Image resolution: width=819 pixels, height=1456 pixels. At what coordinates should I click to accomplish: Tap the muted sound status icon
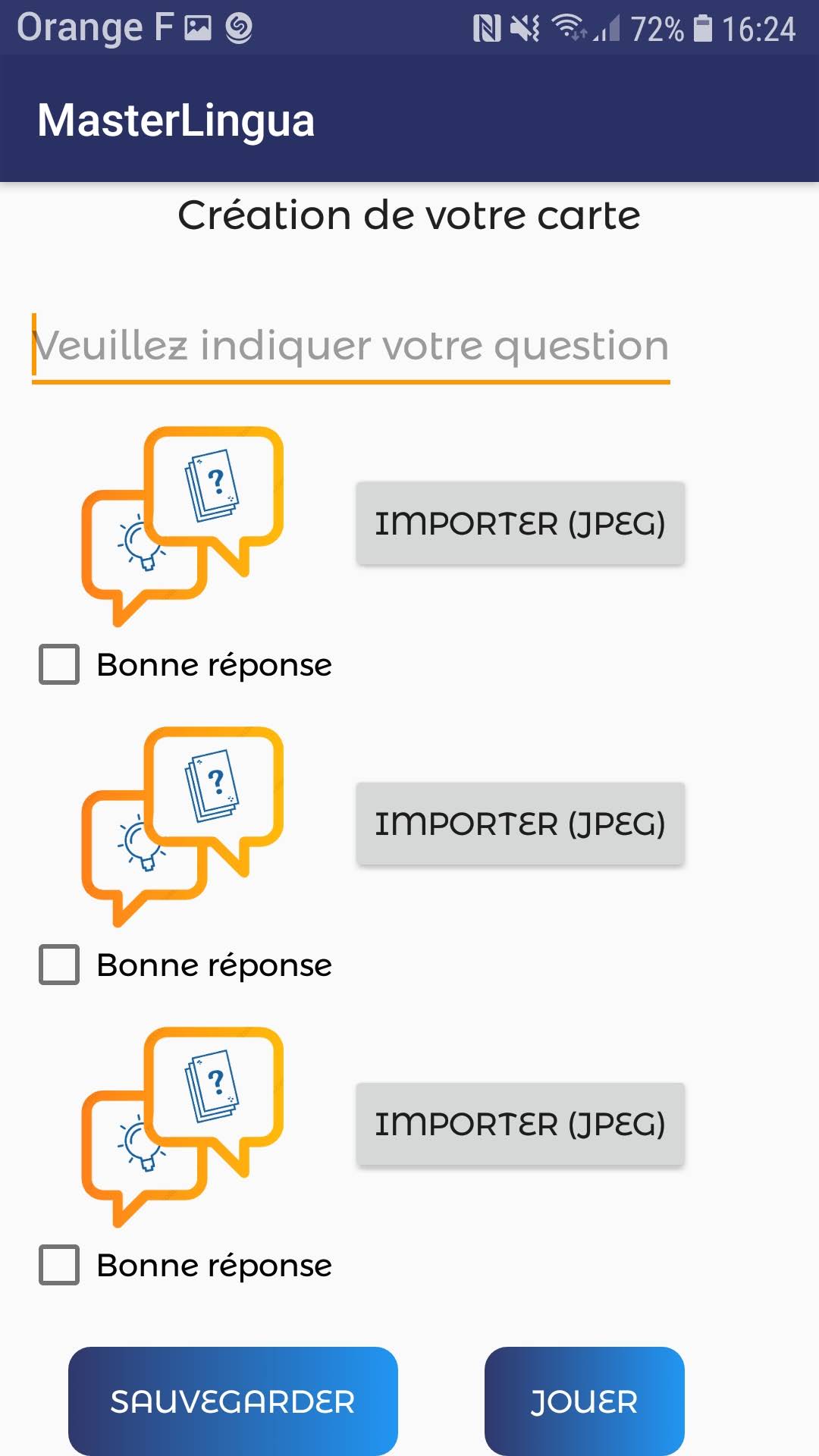coord(525,29)
